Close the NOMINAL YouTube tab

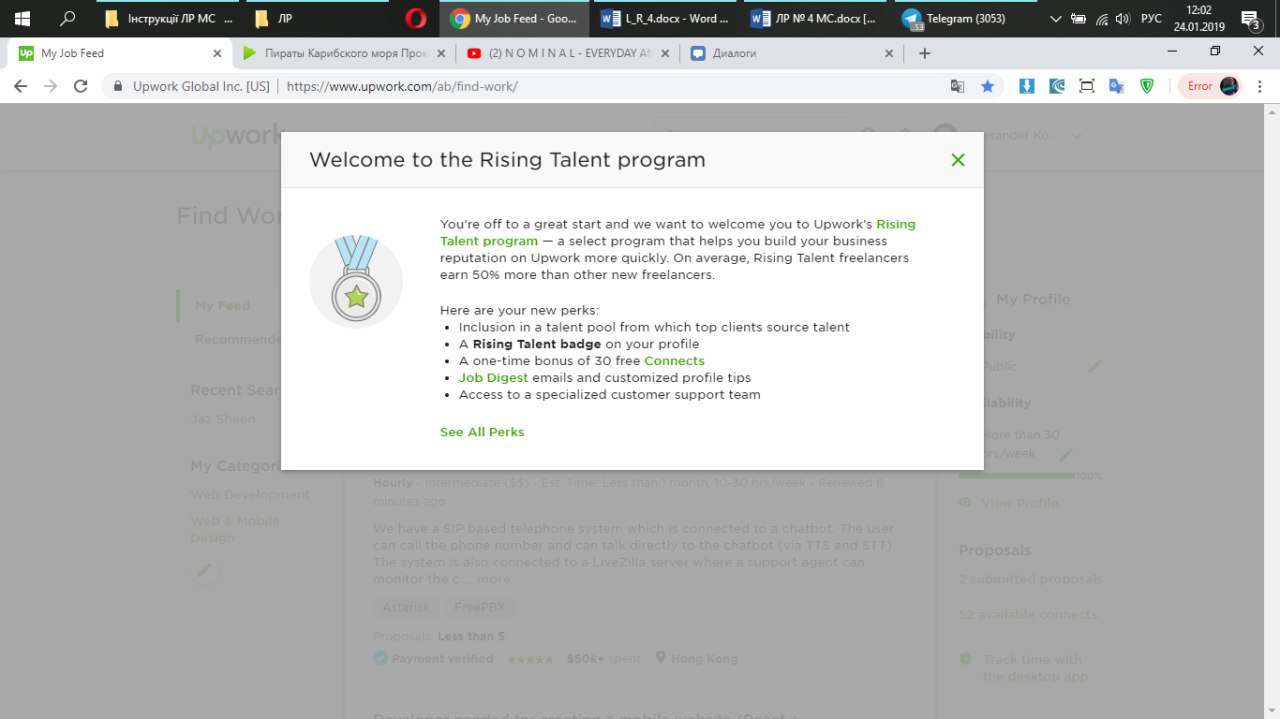click(665, 54)
